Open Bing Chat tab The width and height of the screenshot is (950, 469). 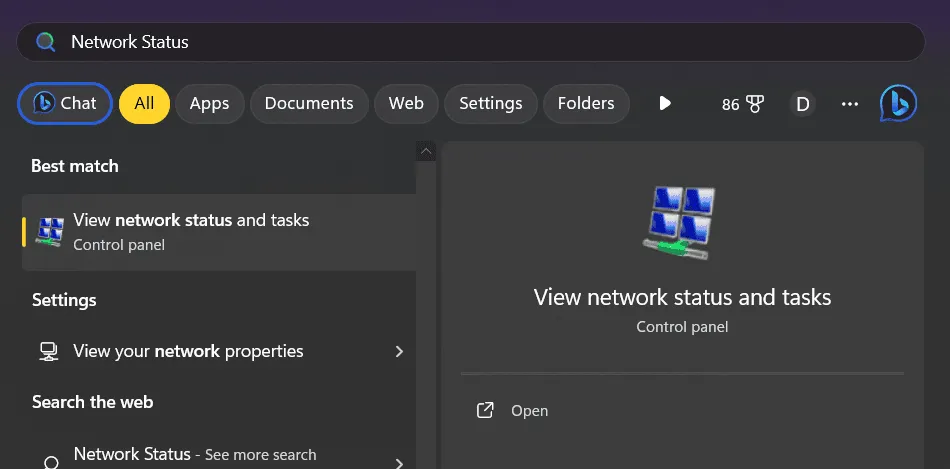tap(65, 104)
